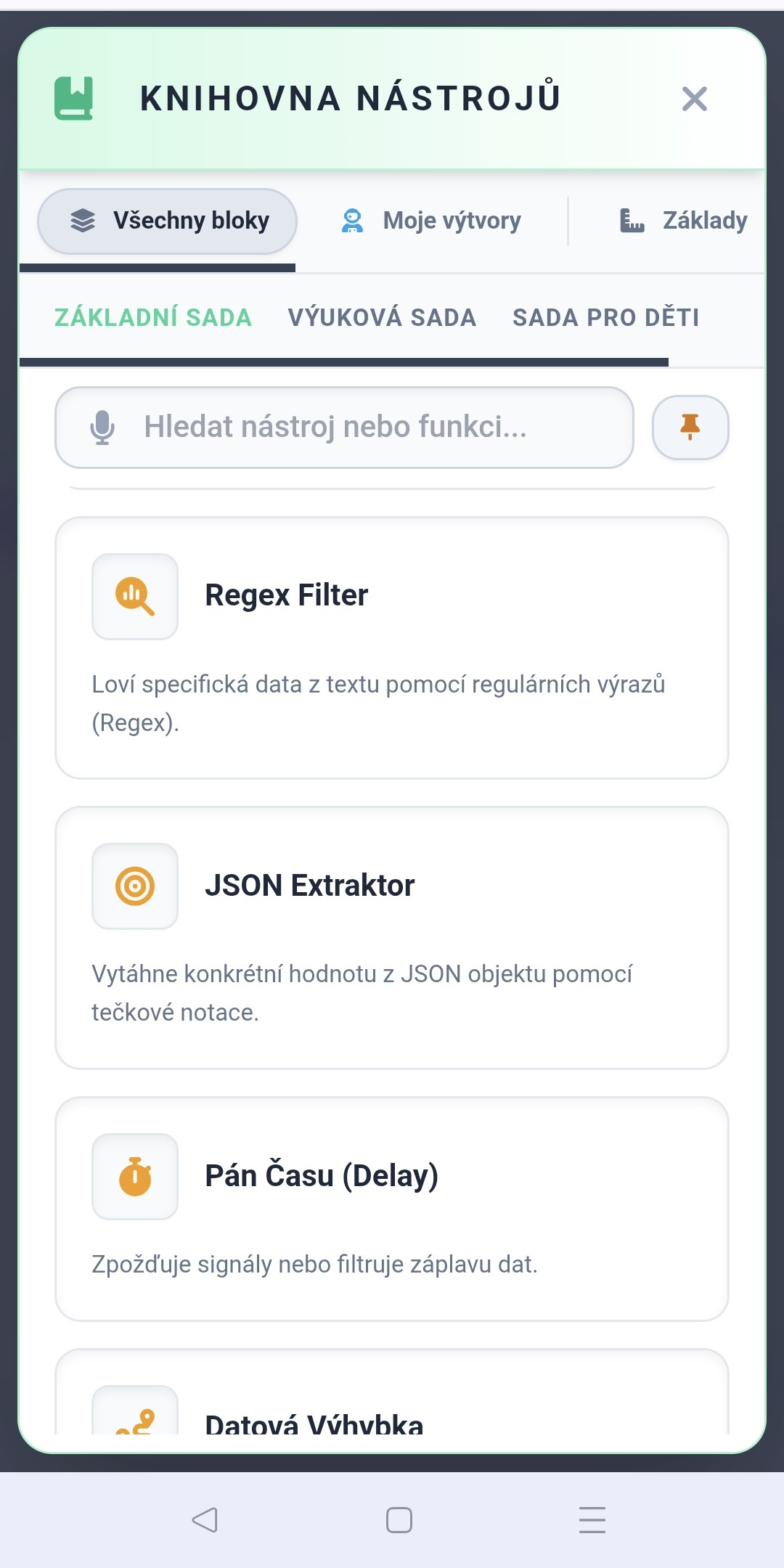This screenshot has width=784, height=1568.
Task: Select Základní sada tab
Action: click(x=153, y=318)
